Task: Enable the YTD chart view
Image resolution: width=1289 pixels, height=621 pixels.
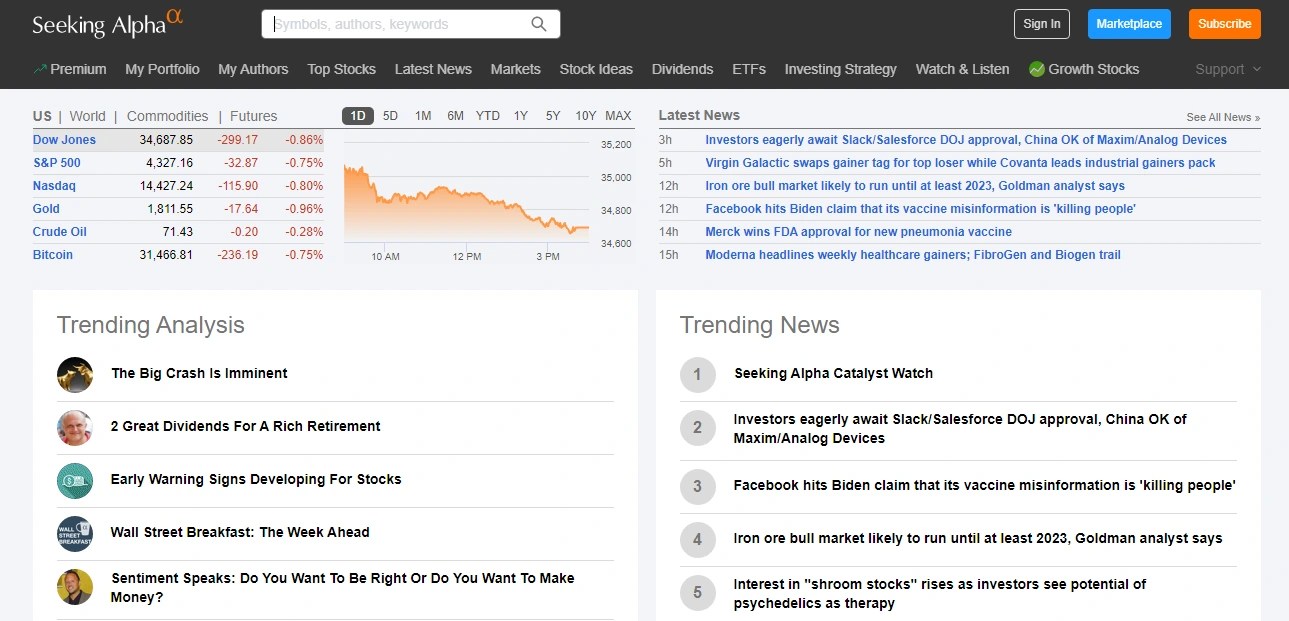Action: pos(487,115)
